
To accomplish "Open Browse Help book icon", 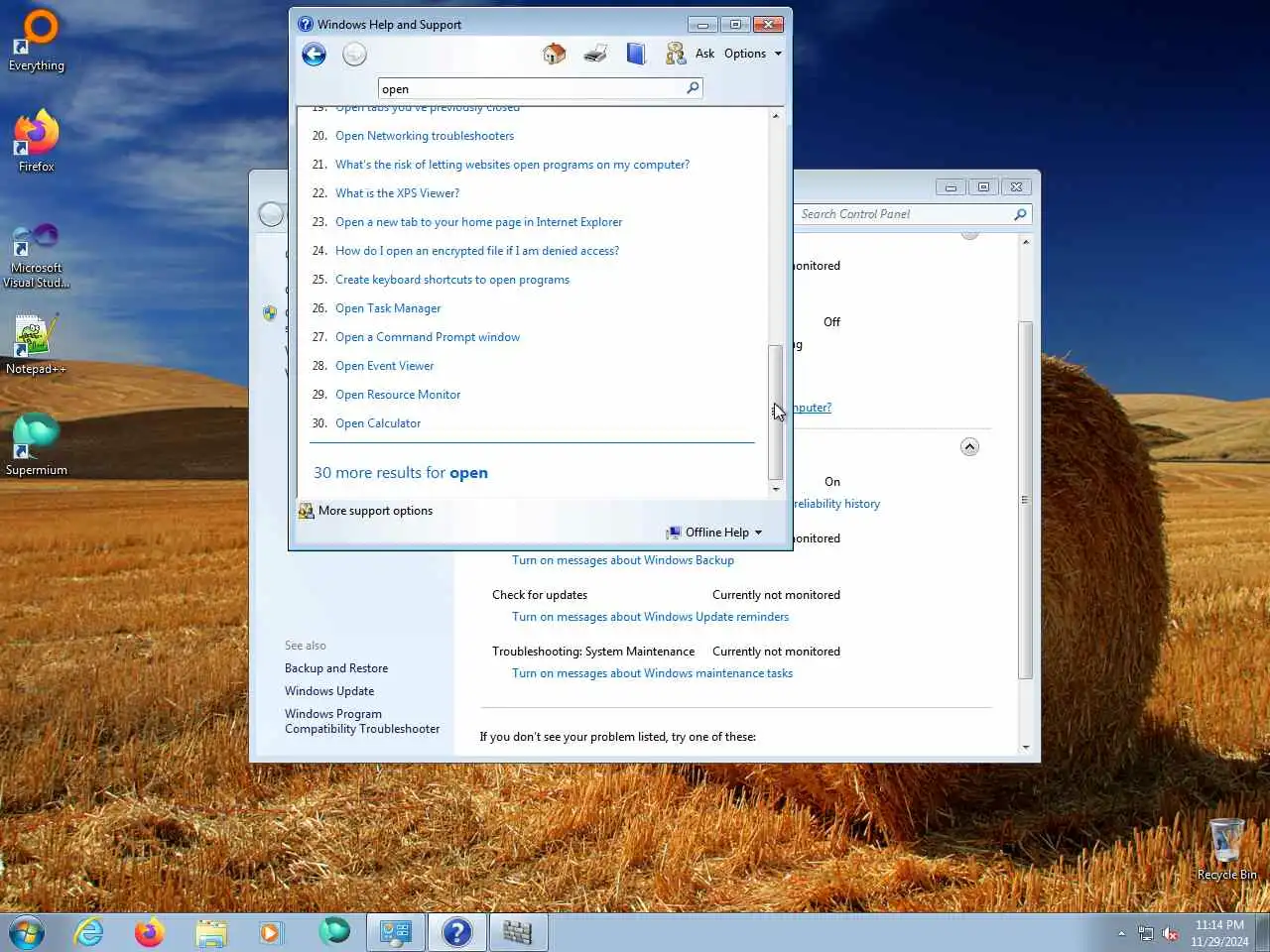I will tap(636, 54).
